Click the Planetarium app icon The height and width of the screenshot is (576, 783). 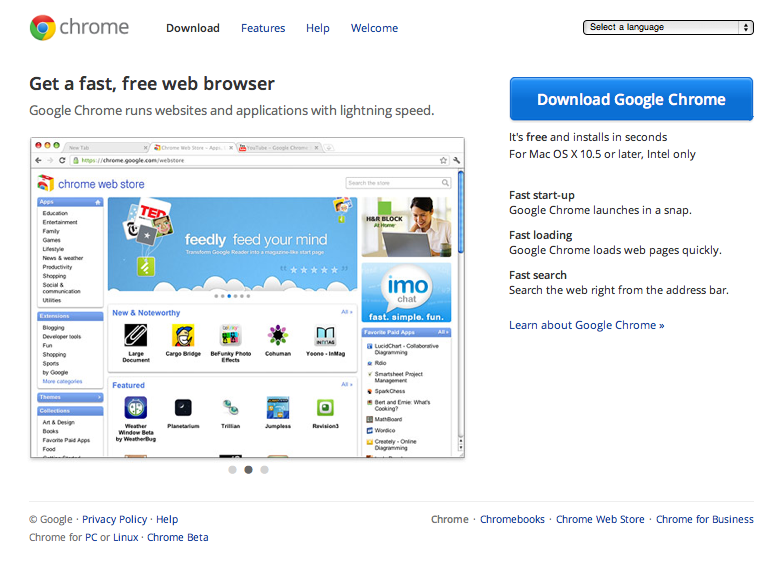pyautogui.click(x=183, y=408)
